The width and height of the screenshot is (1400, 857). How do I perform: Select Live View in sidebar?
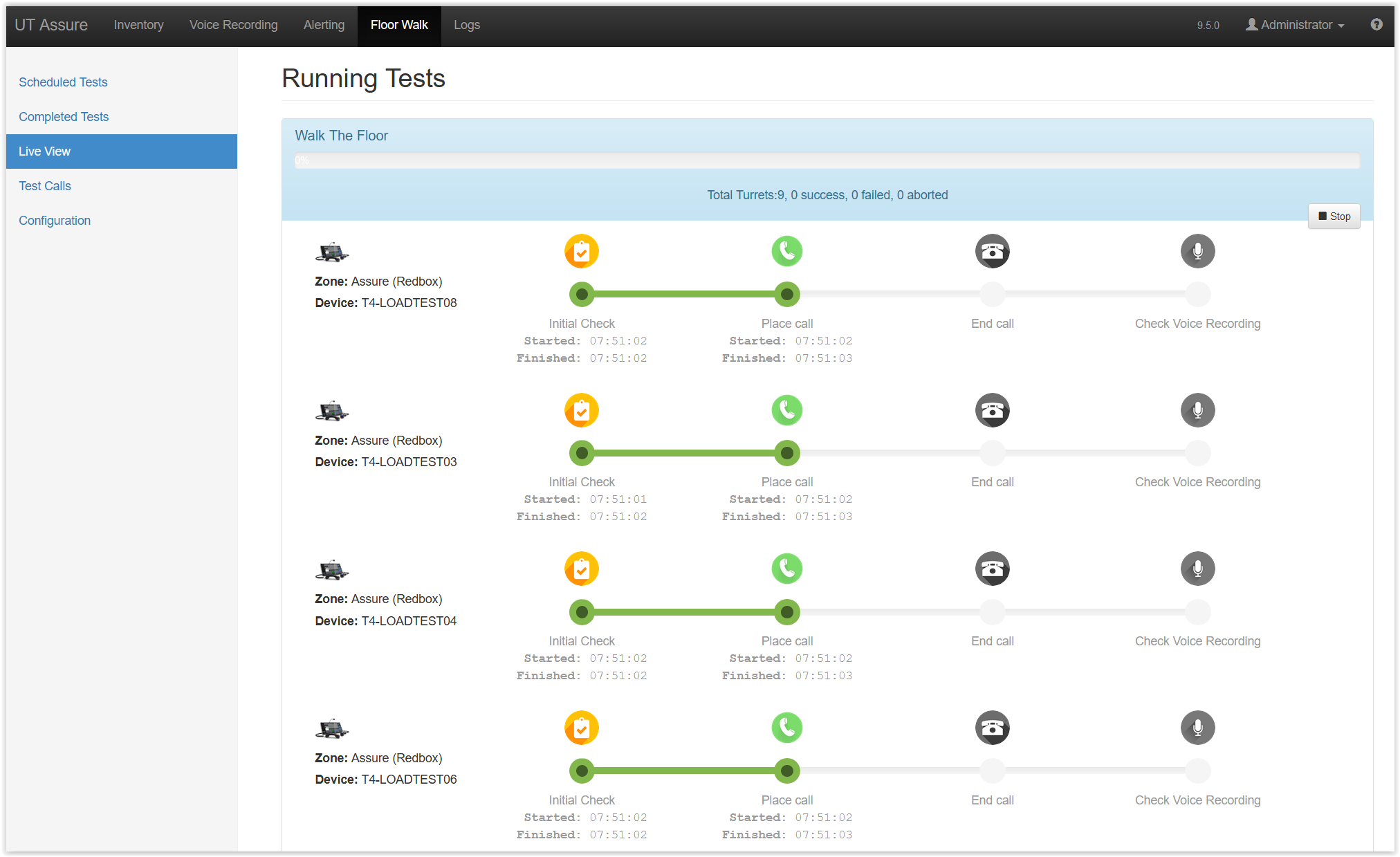[x=122, y=151]
